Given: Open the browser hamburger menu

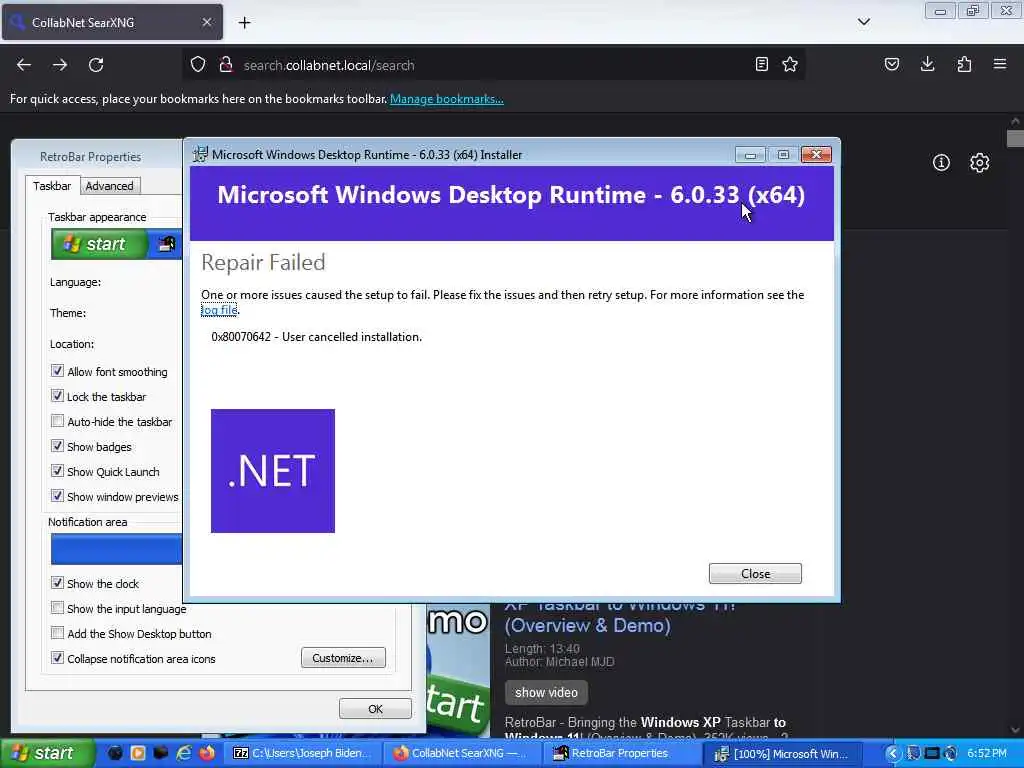Looking at the screenshot, I should point(1000,64).
